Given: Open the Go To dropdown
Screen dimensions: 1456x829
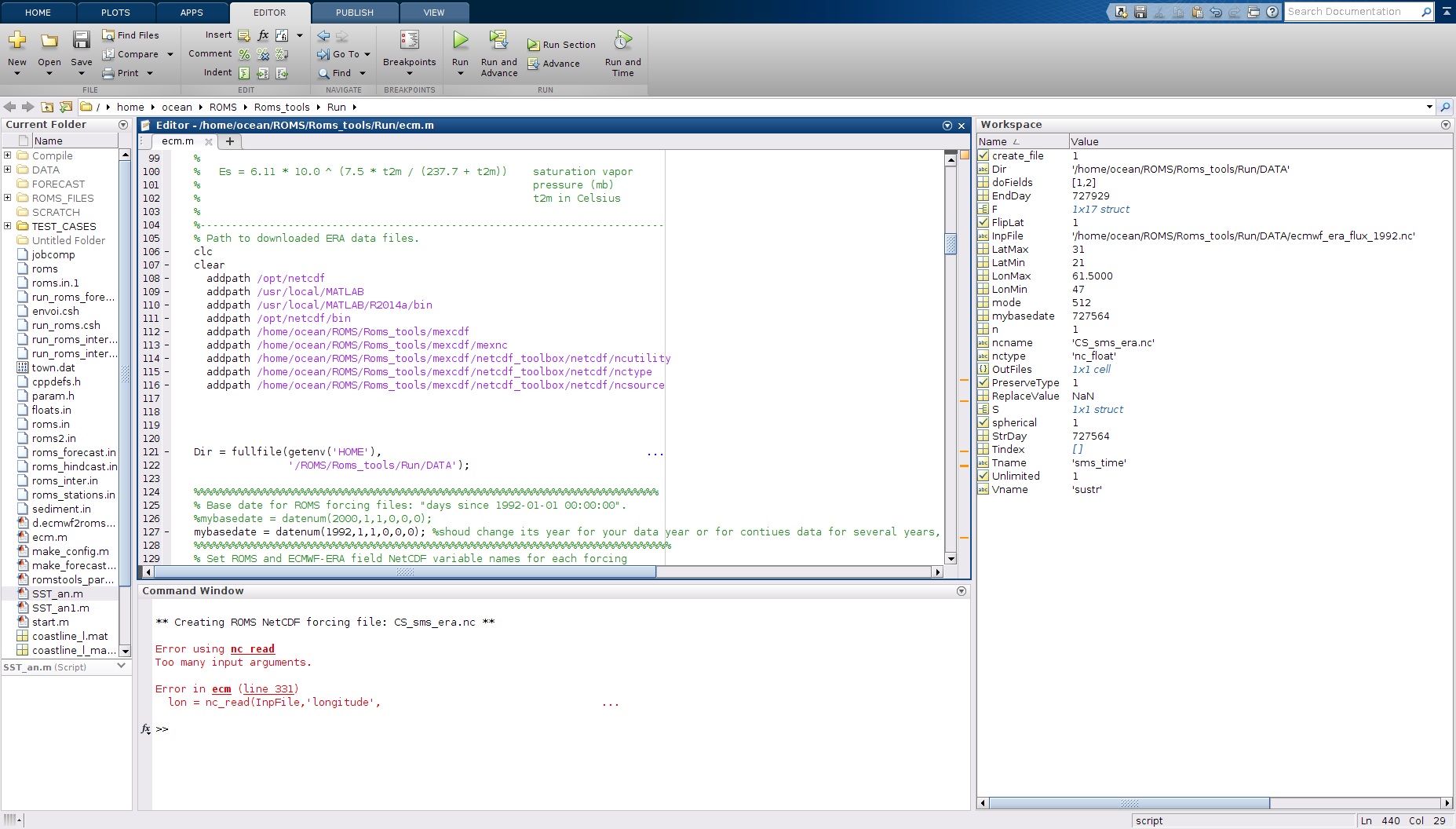Looking at the screenshot, I should point(345,54).
